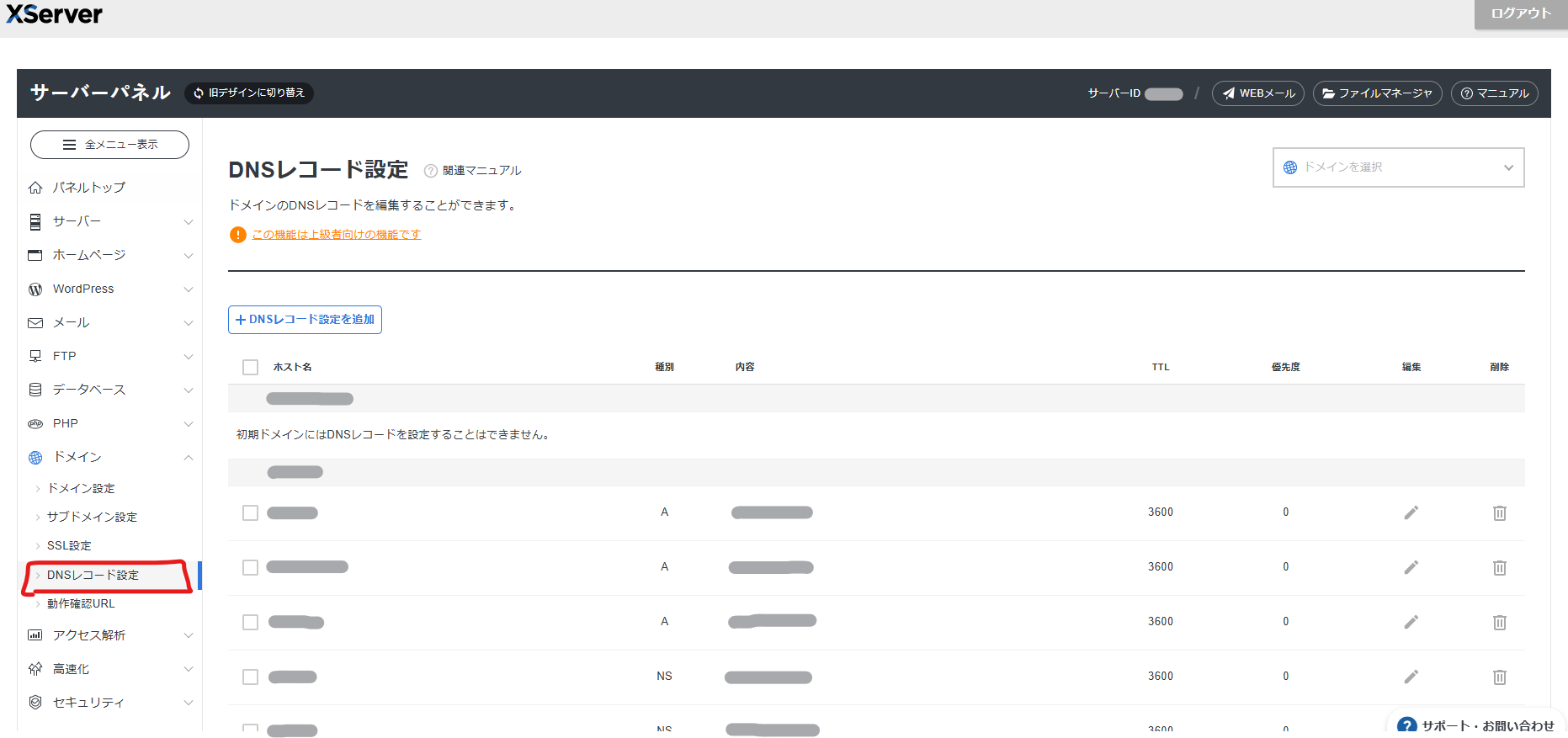Viewport: 1568px width, 738px height.
Task: Click the PHP icon in sidebar
Action: (35, 423)
